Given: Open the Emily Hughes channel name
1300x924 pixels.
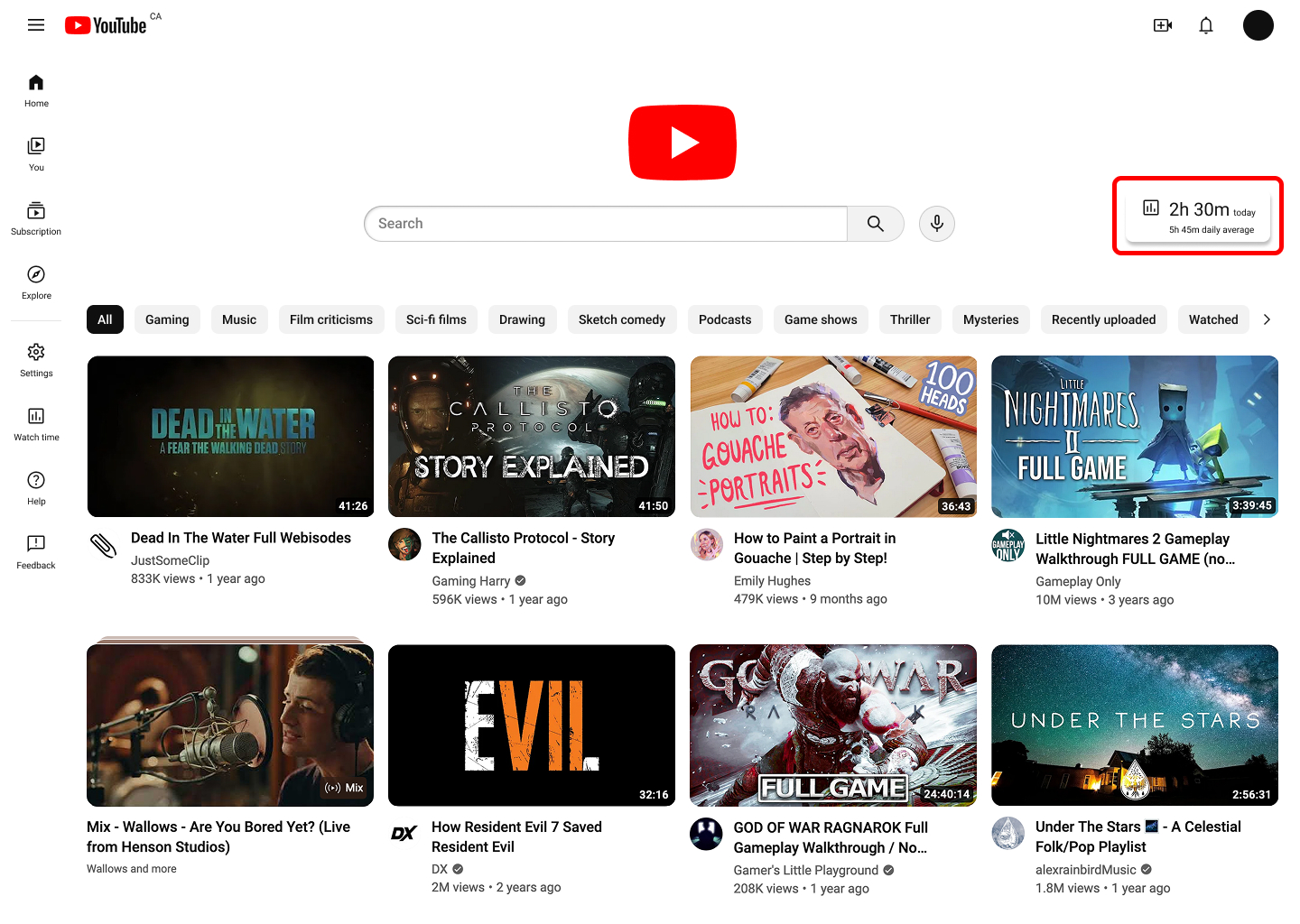Looking at the screenshot, I should (773, 581).
